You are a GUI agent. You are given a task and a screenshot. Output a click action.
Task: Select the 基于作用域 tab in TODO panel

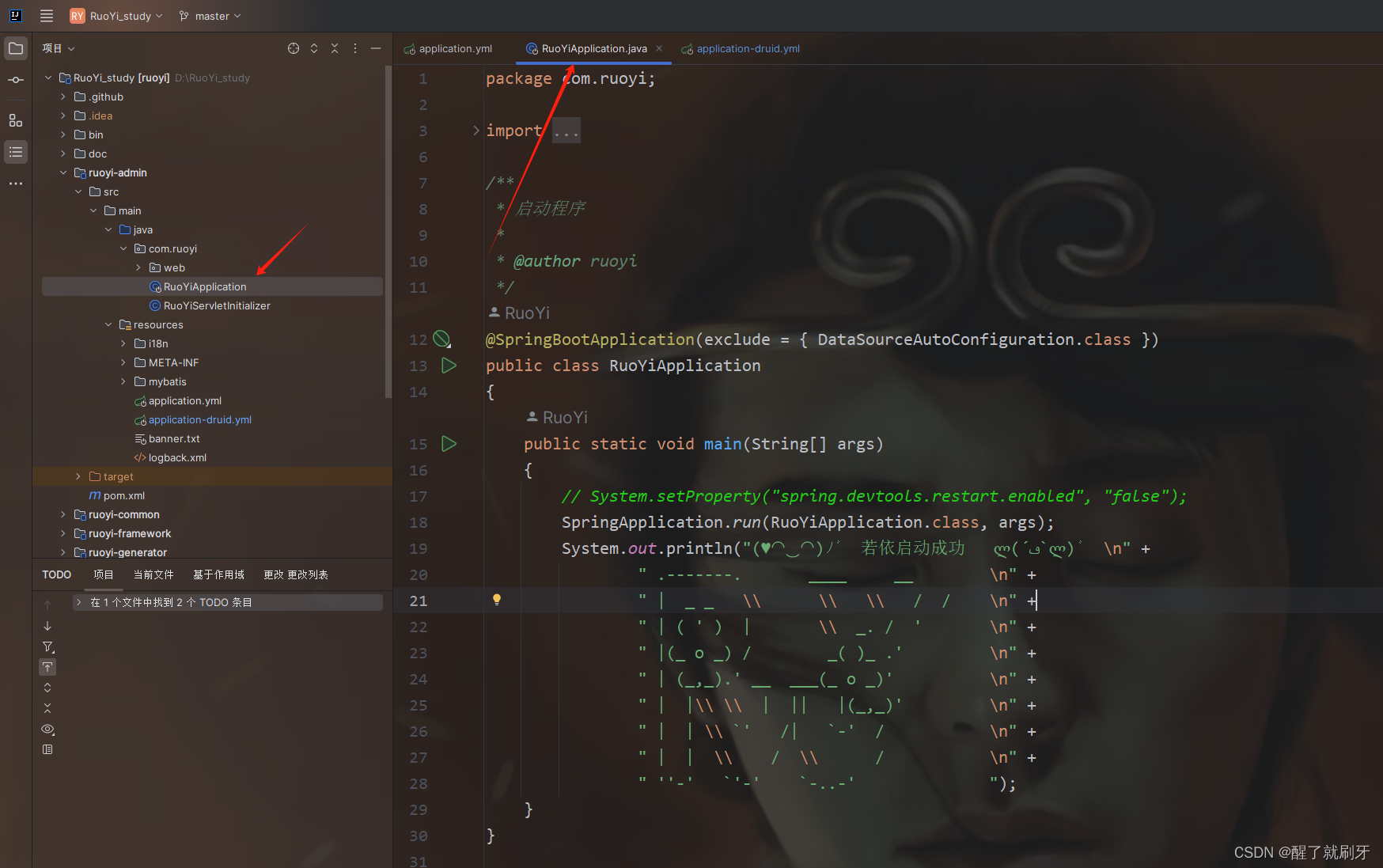click(218, 574)
